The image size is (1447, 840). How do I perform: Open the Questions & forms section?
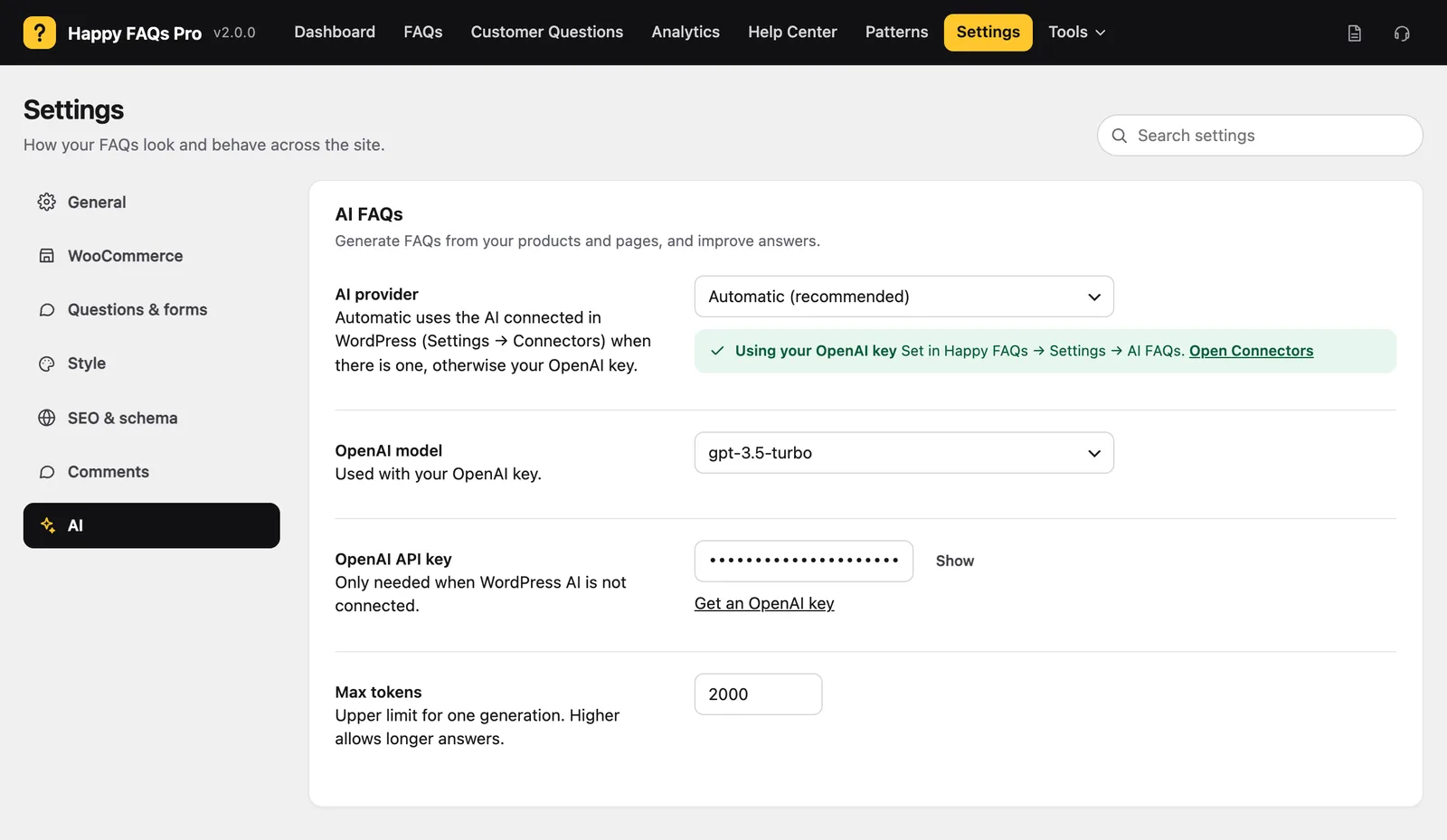click(152, 310)
